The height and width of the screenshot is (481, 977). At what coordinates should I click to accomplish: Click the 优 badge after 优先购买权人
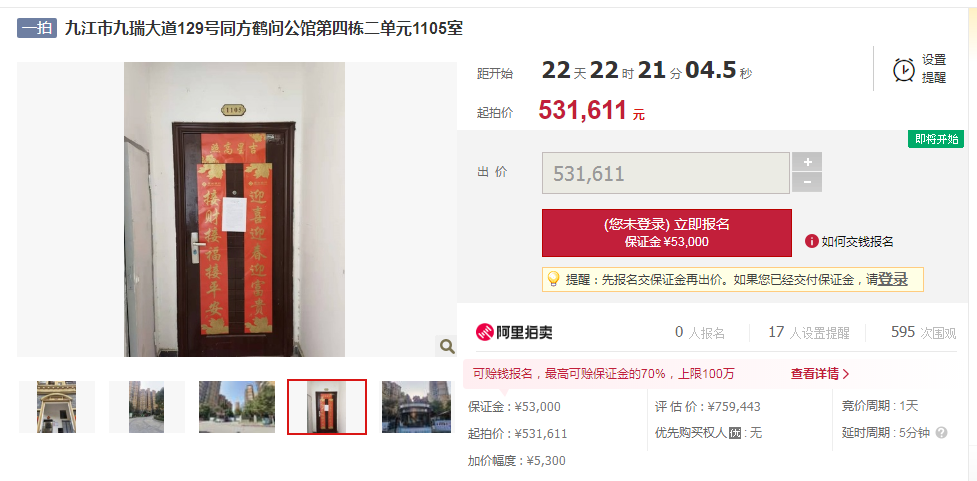point(735,432)
